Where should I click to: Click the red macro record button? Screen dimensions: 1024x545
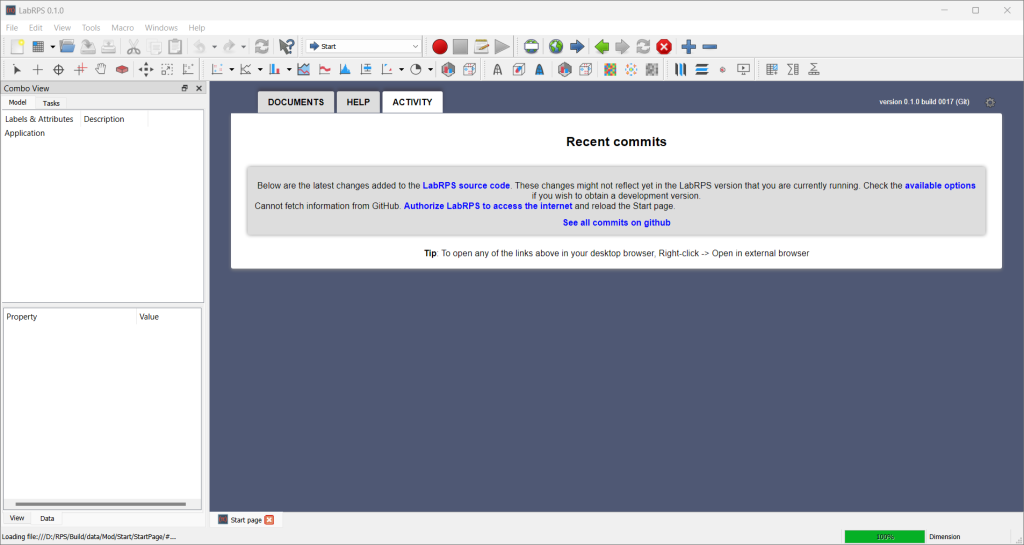440,47
